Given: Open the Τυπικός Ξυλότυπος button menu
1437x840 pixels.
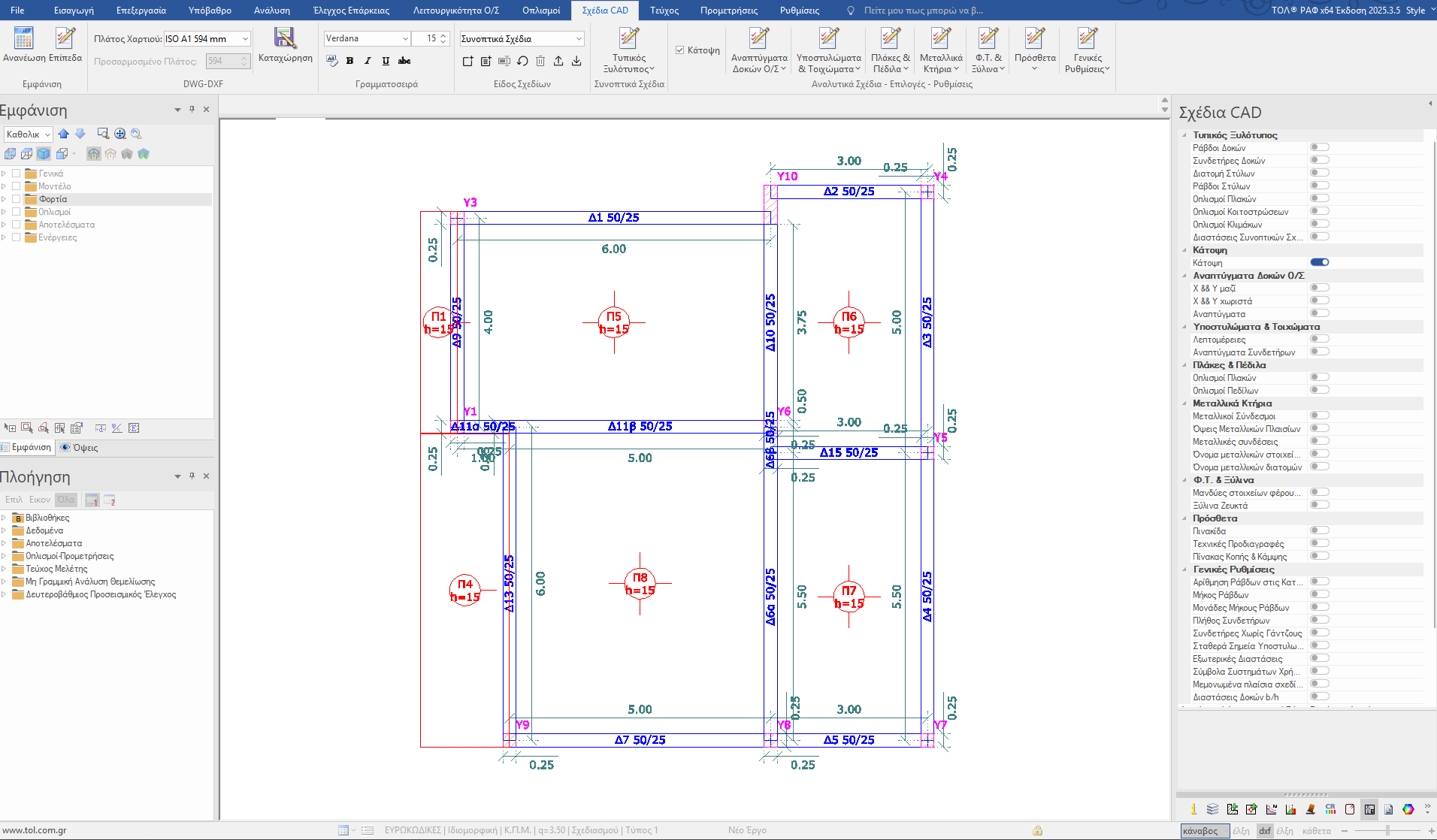Looking at the screenshot, I should tap(628, 49).
